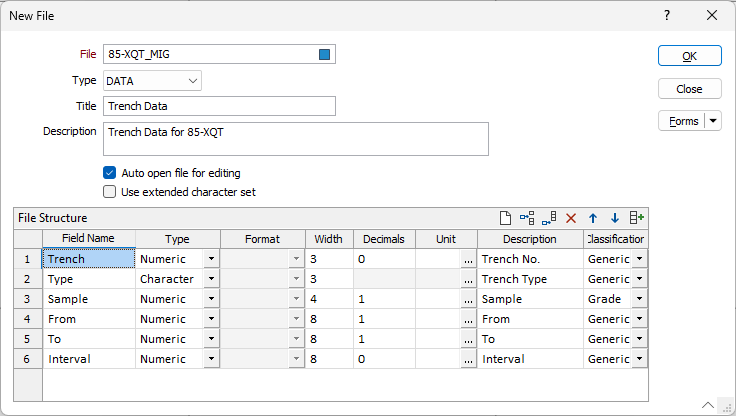Open Unit ellipsis for From row

pyautogui.click(x=468, y=319)
